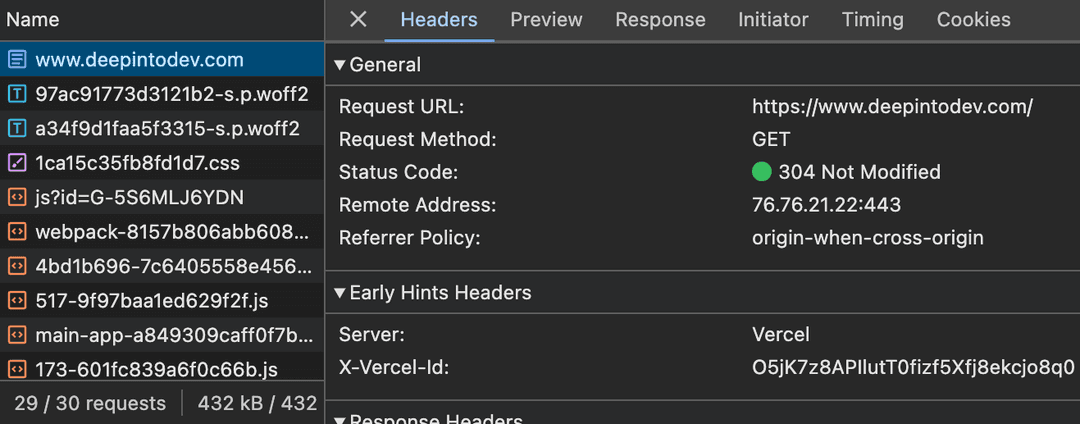The width and height of the screenshot is (1080, 424).
Task: Switch to the Preview tab
Action: (x=546, y=20)
